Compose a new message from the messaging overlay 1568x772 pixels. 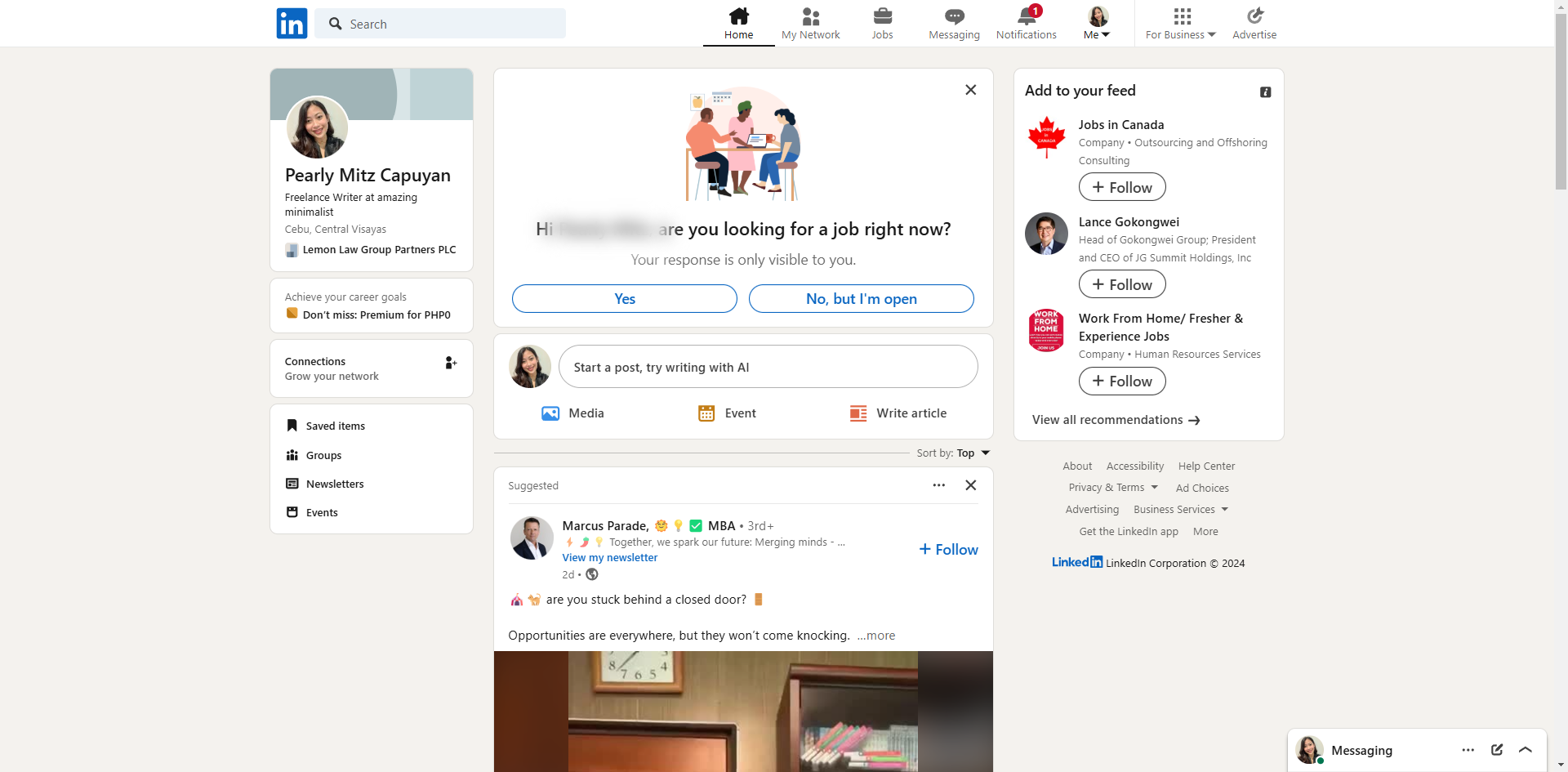1497,750
